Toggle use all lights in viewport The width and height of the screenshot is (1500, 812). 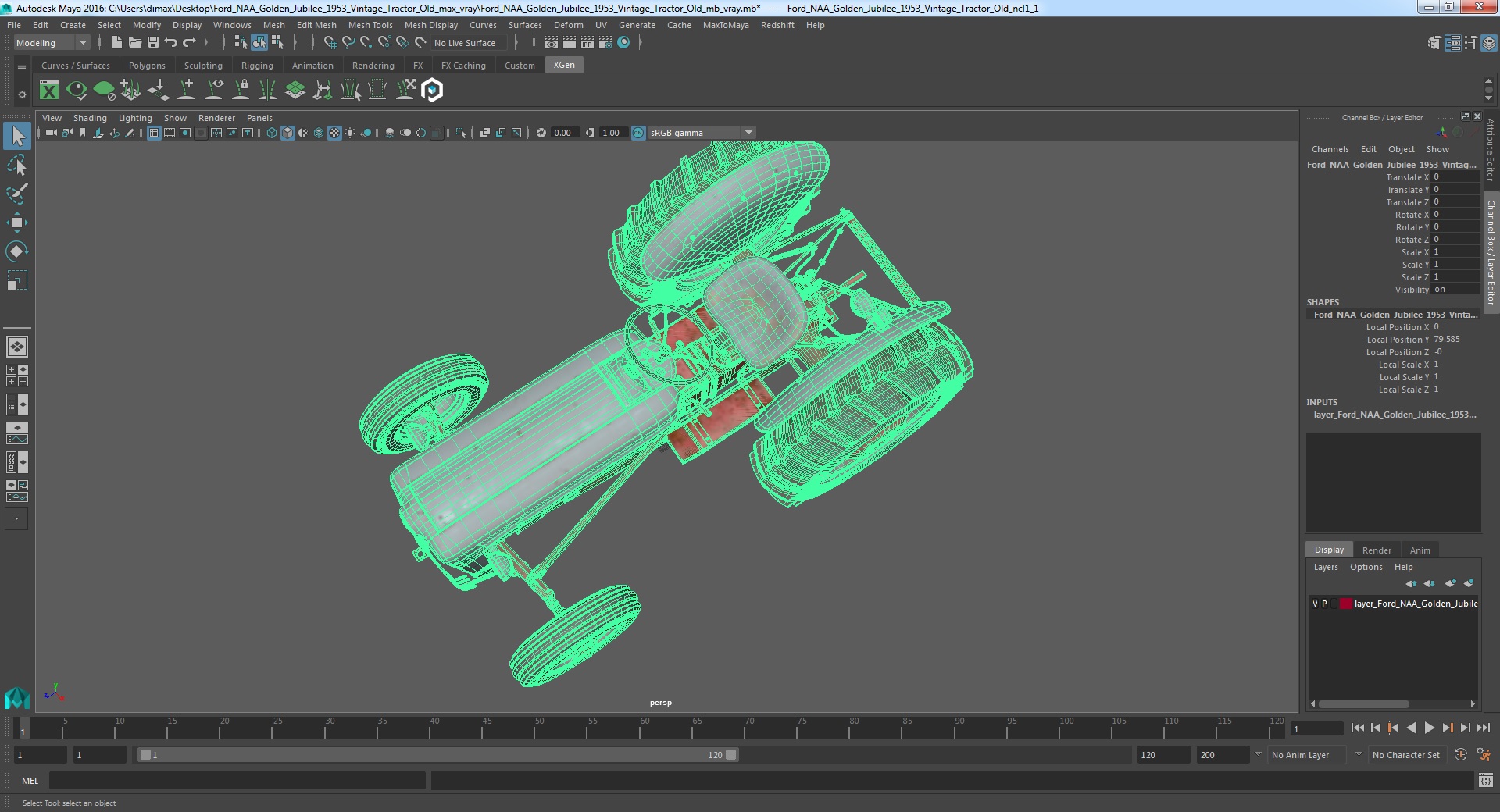(x=350, y=133)
